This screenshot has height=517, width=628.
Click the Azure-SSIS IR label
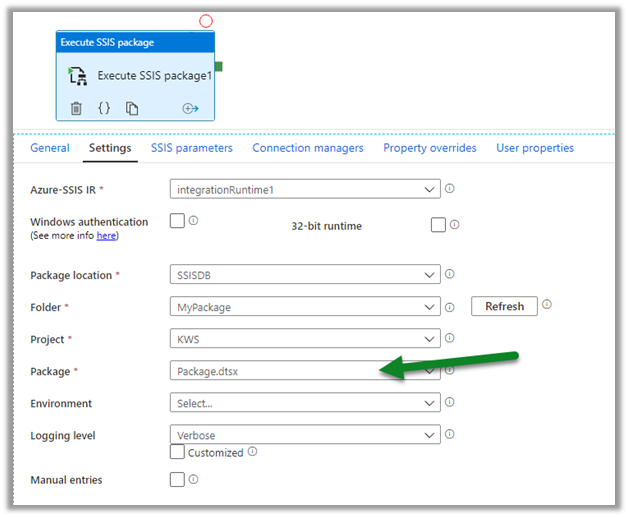(63, 190)
